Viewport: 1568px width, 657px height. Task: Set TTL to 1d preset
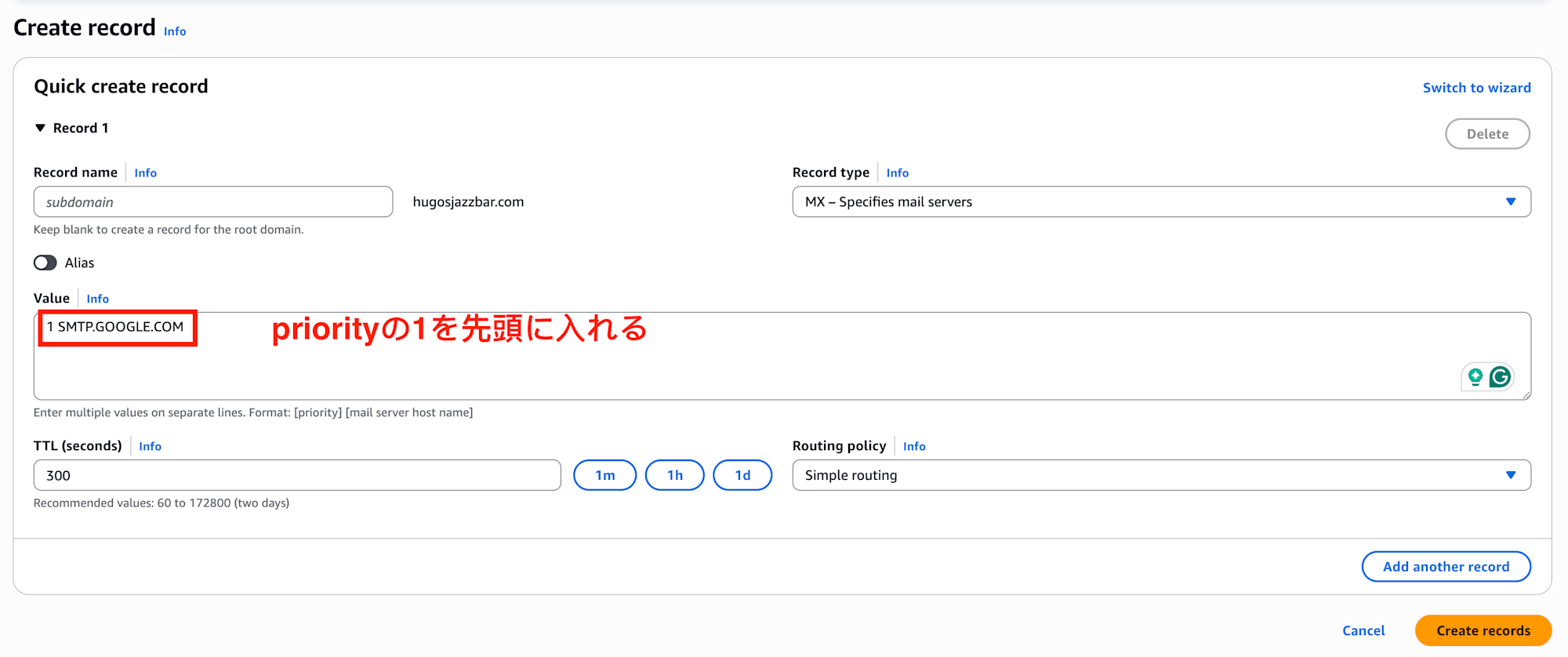point(742,475)
